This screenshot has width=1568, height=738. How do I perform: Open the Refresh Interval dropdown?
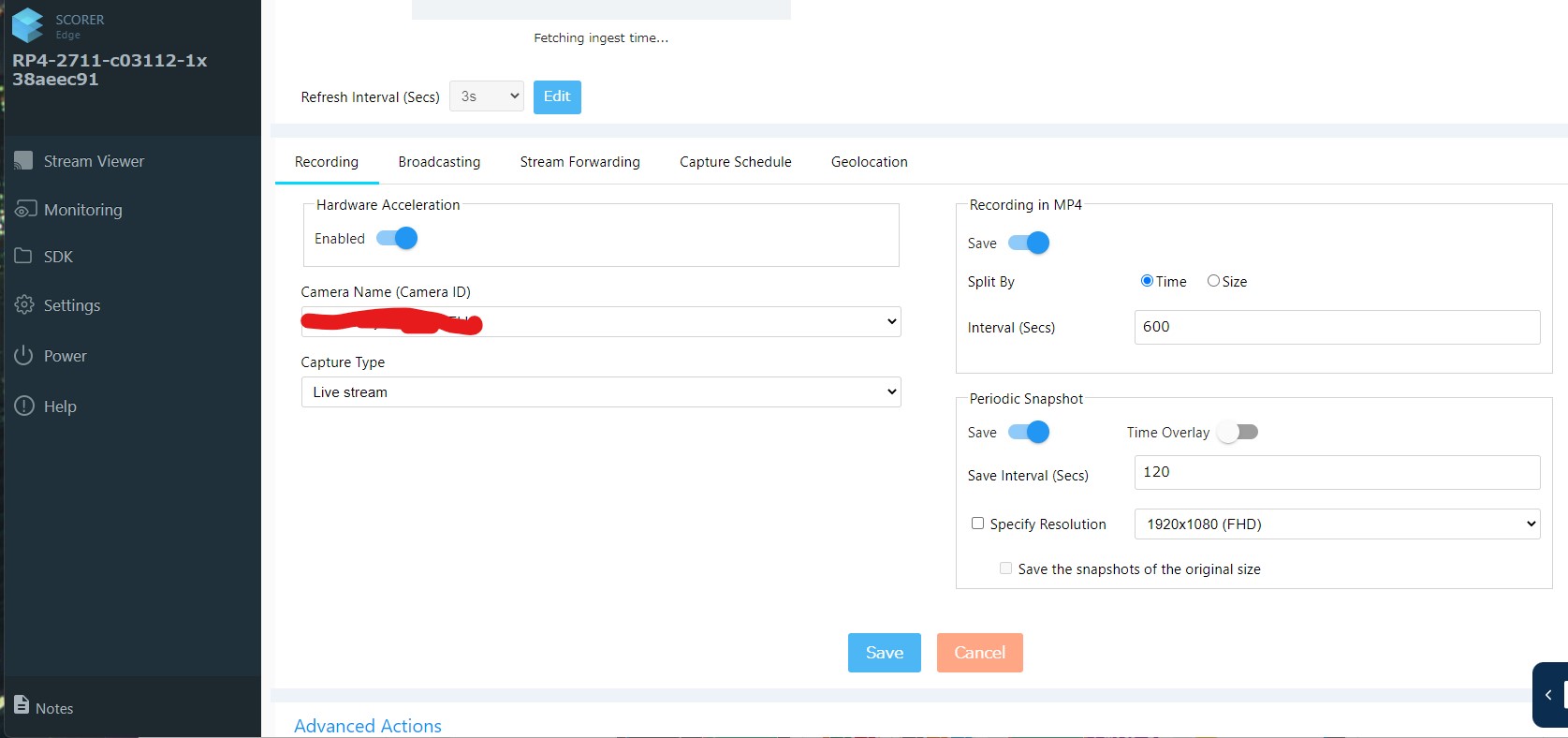pos(486,96)
